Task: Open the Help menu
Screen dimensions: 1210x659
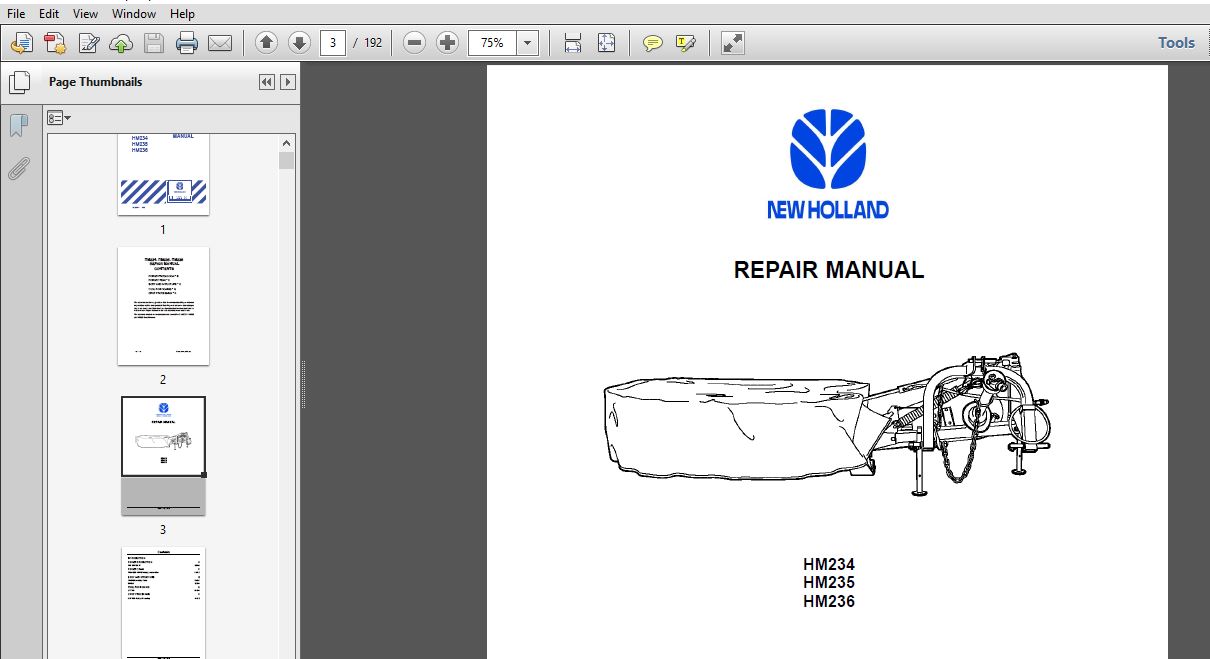Action: [183, 14]
